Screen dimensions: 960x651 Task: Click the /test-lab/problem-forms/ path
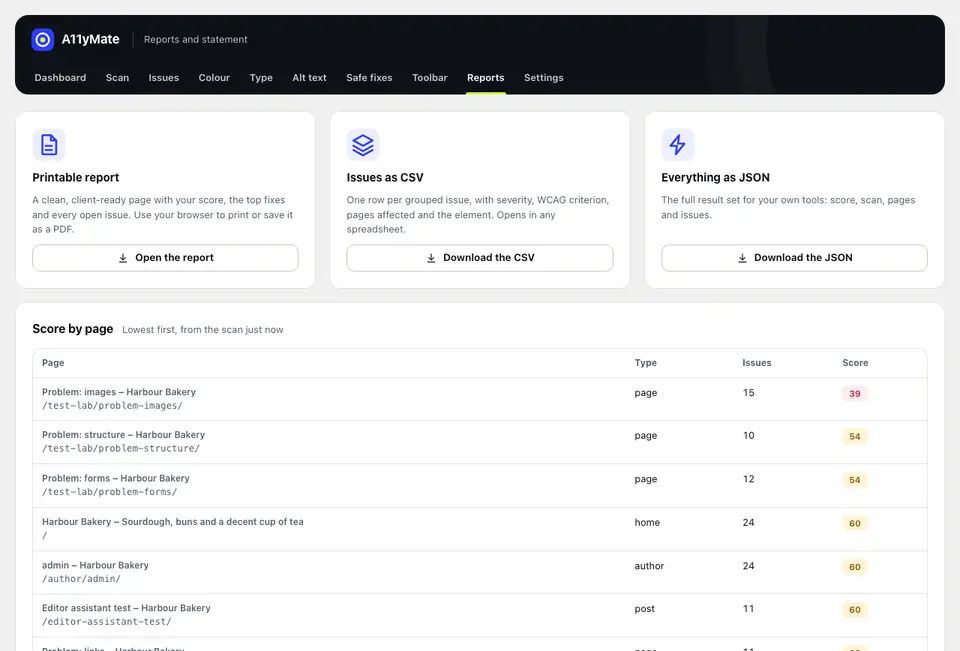coord(110,492)
